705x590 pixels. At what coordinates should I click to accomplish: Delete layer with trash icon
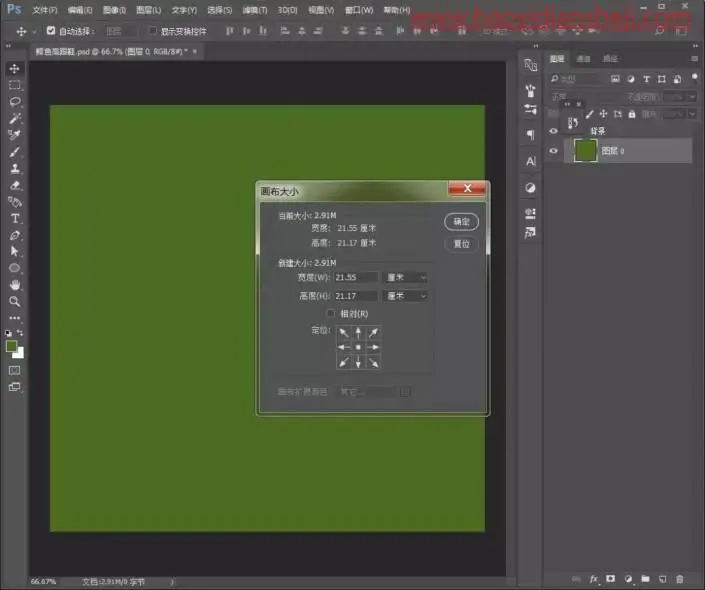680,579
